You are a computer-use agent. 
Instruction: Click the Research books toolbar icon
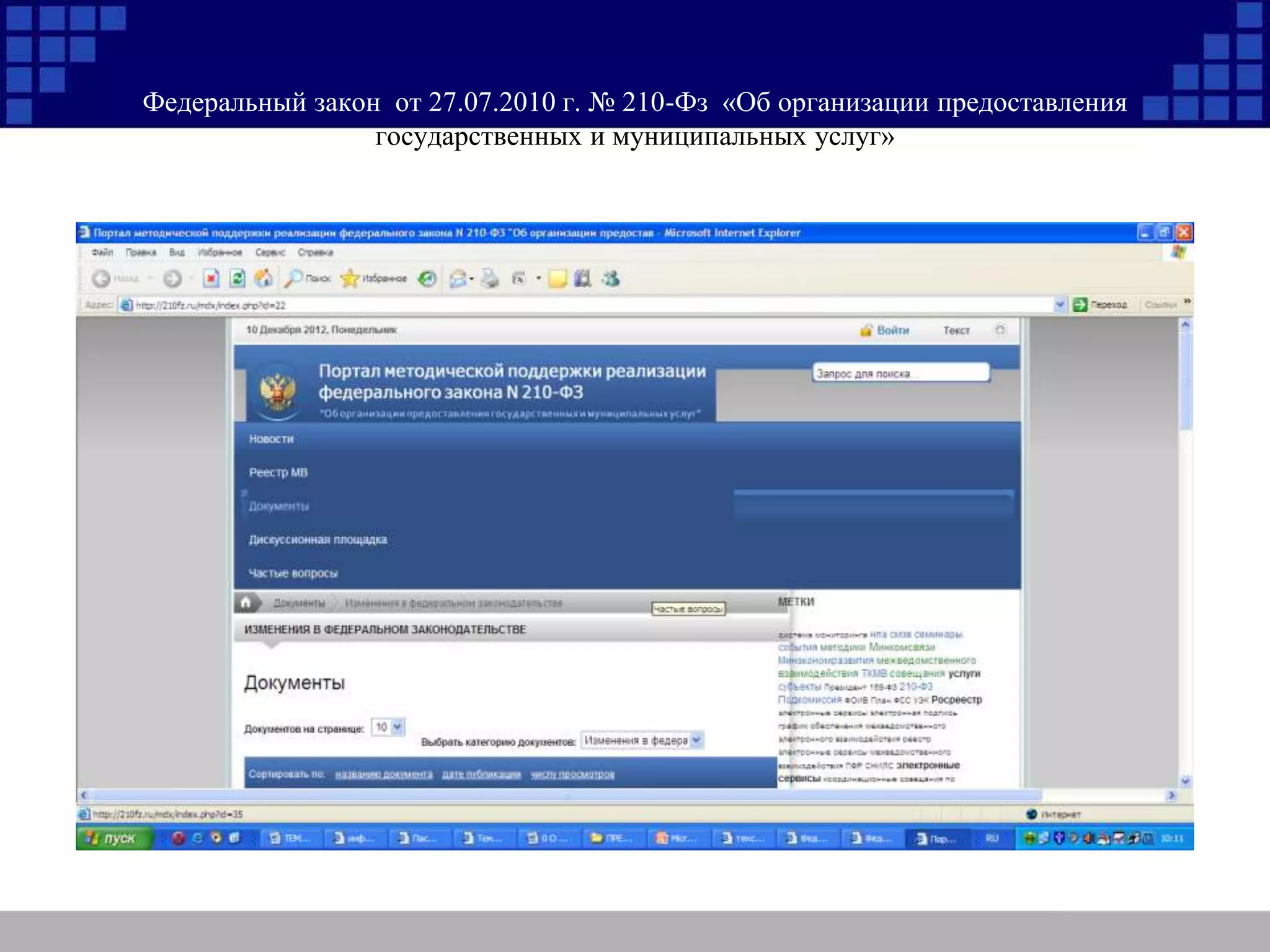[583, 279]
